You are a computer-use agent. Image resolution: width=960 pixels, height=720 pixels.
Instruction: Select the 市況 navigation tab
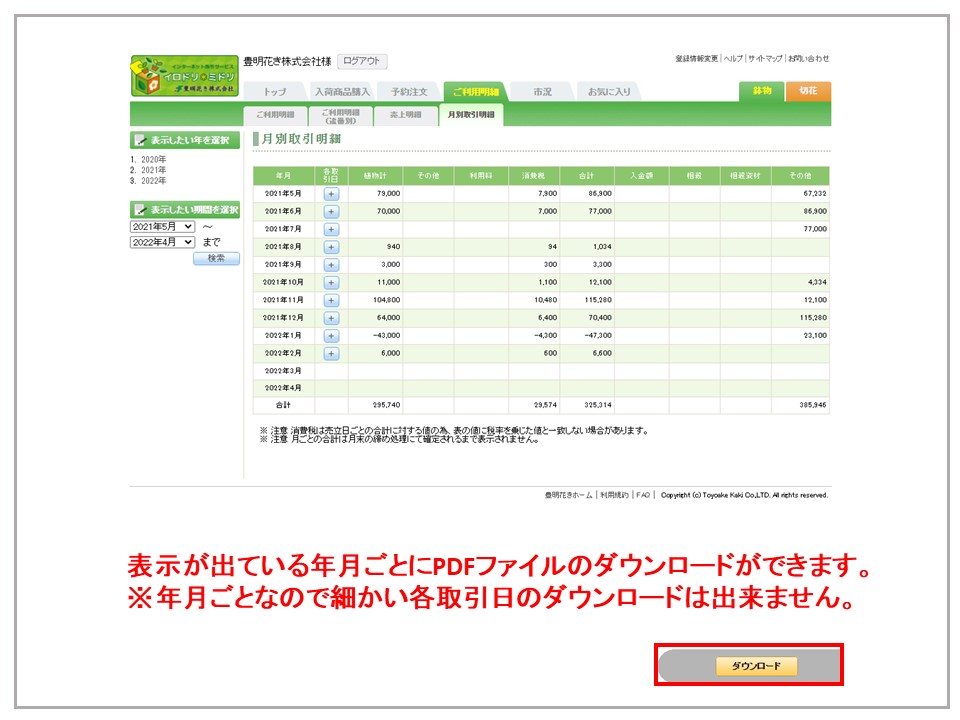coord(542,92)
